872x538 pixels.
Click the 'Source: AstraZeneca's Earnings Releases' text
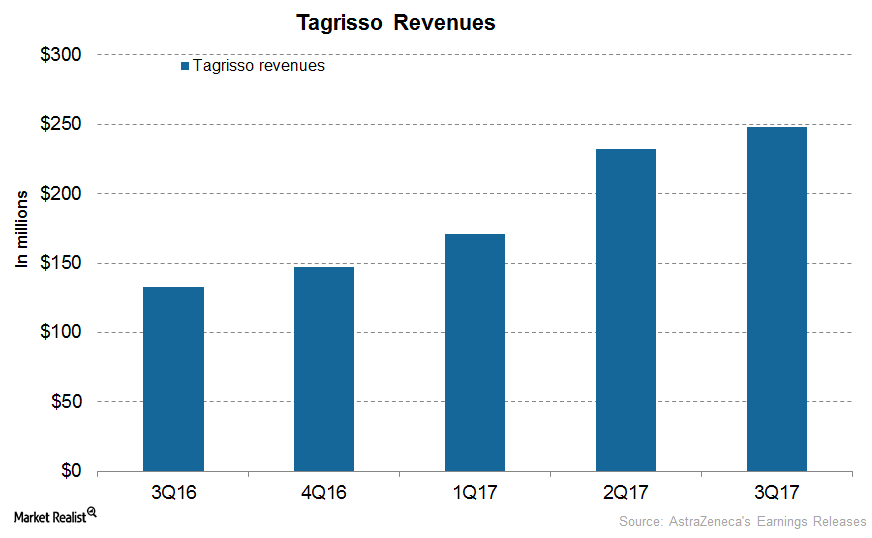click(x=742, y=521)
